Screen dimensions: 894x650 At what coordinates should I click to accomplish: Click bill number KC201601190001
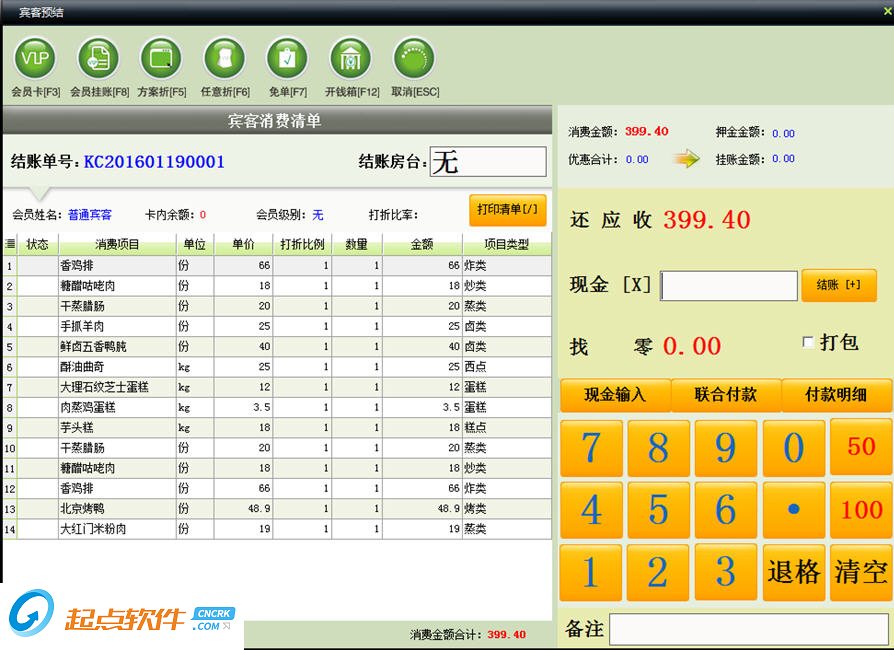coord(154,162)
